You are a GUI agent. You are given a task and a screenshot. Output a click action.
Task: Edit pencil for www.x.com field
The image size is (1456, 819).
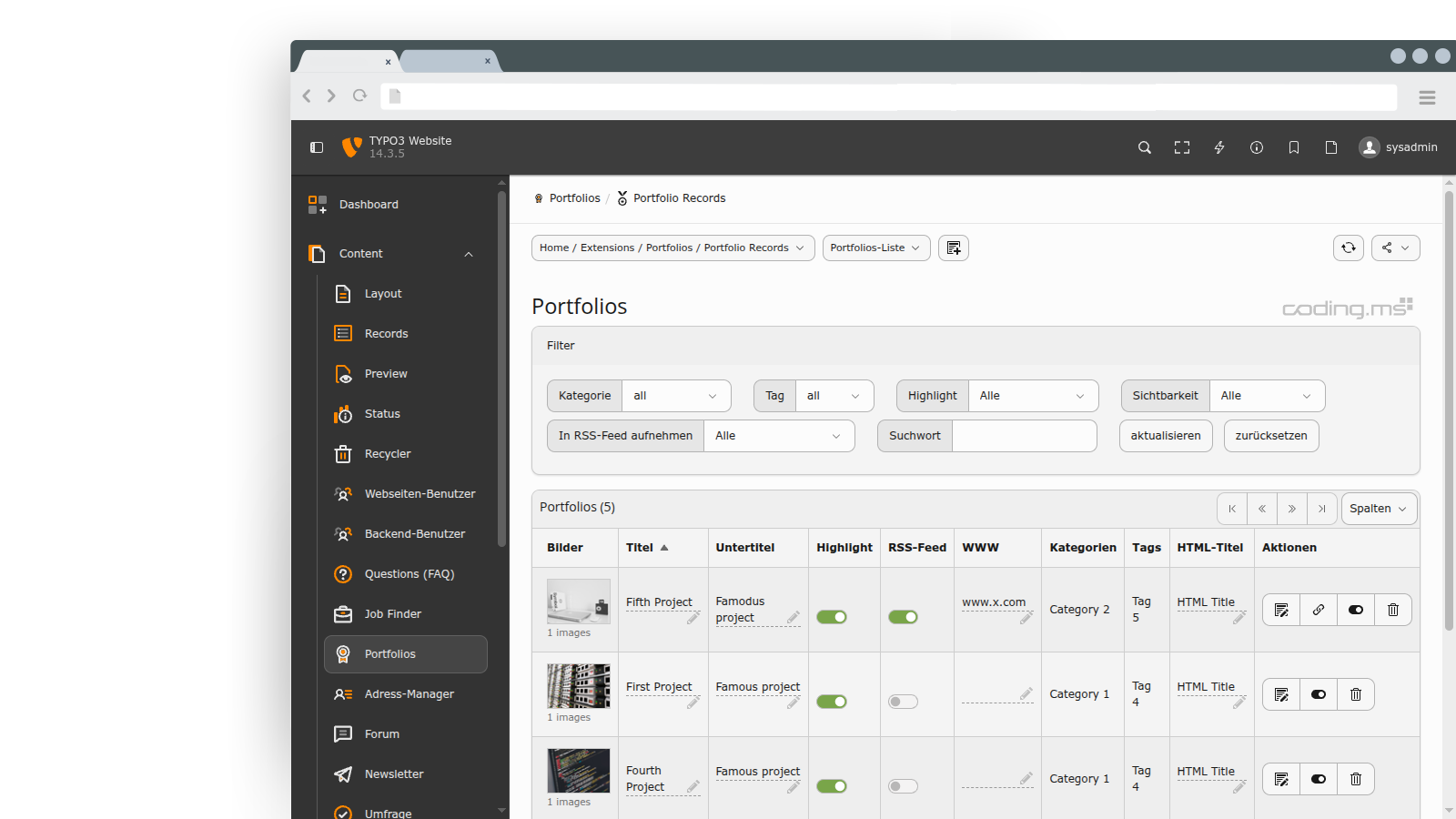point(1026,618)
